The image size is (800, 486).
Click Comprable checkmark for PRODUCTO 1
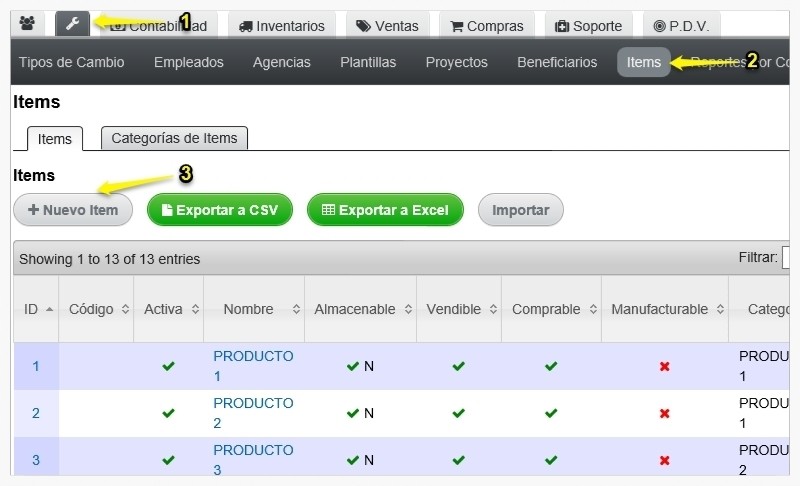click(551, 366)
